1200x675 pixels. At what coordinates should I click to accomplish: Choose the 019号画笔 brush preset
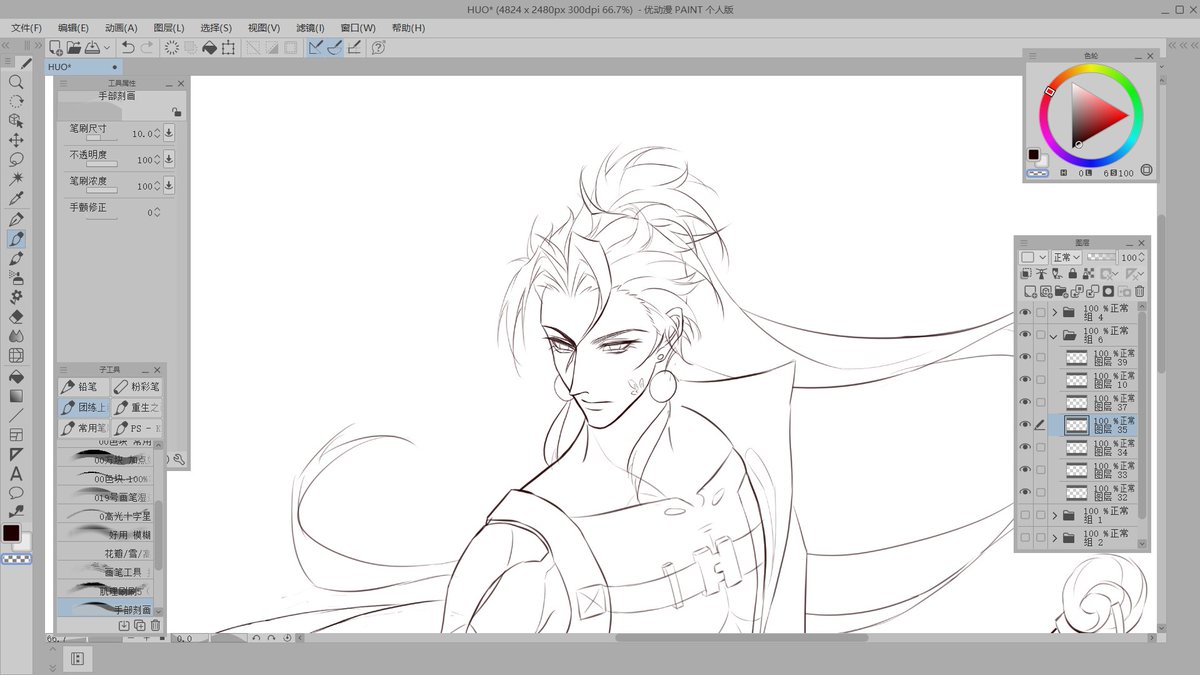(106, 496)
